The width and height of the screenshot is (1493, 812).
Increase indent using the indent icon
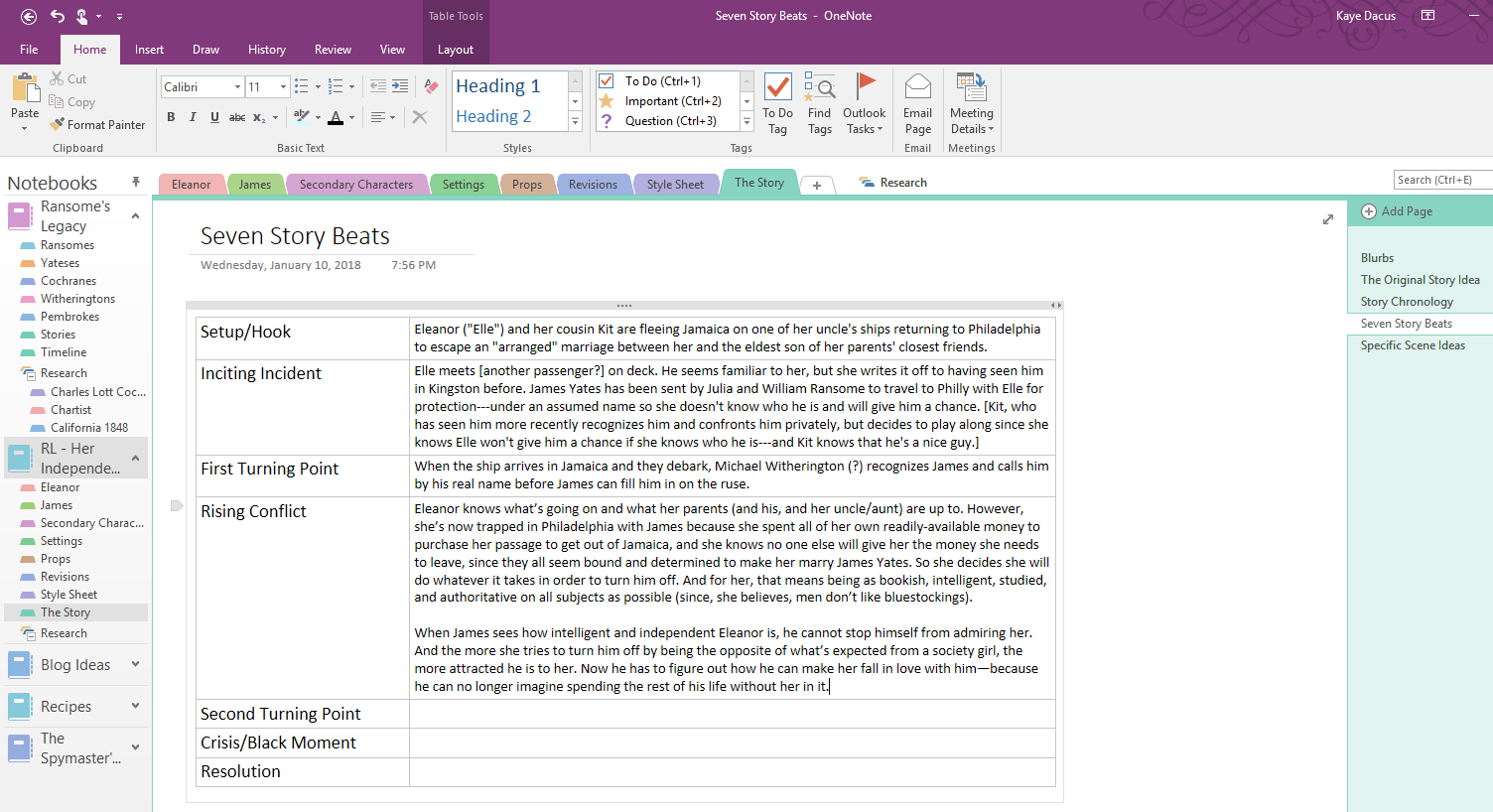(400, 87)
